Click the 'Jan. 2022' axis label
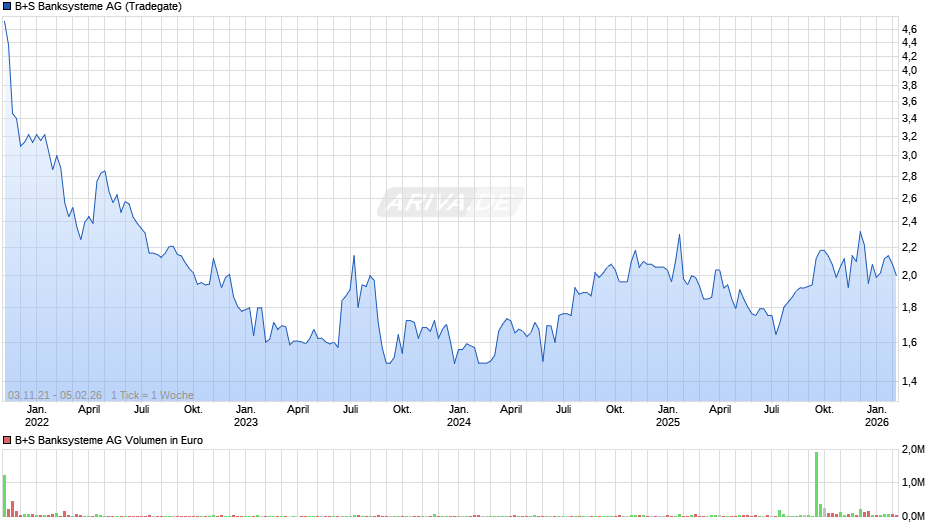 [x=37, y=416]
